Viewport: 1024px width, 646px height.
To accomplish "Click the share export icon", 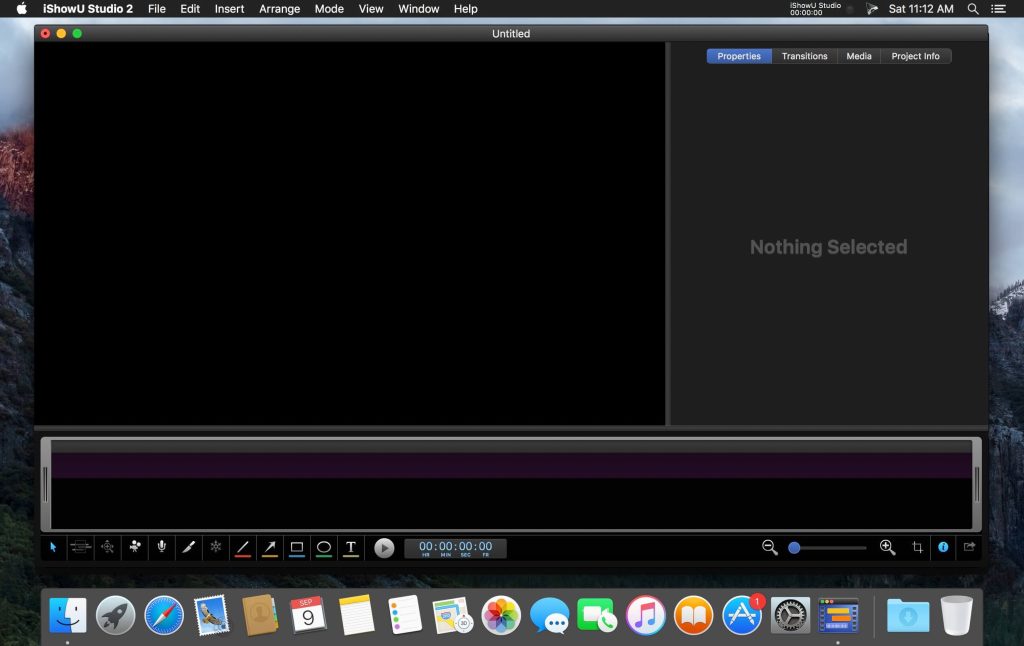I will tap(969, 547).
